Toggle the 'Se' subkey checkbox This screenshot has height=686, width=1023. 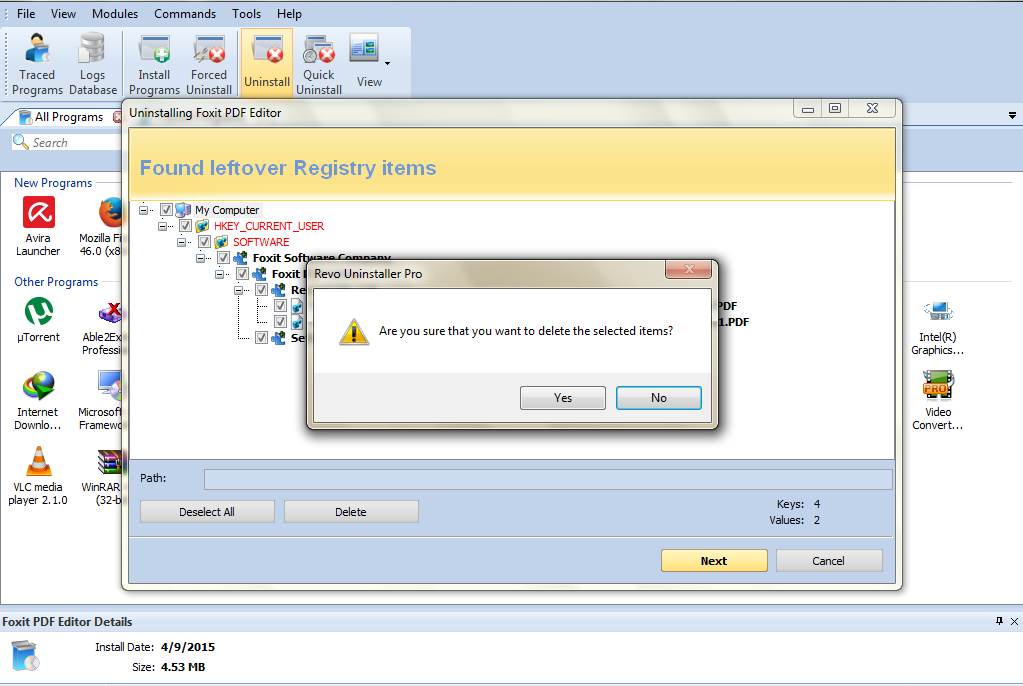coord(261,337)
